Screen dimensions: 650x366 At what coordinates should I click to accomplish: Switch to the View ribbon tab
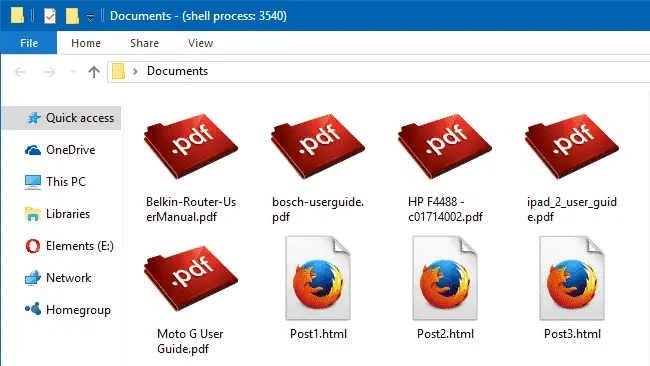point(200,43)
